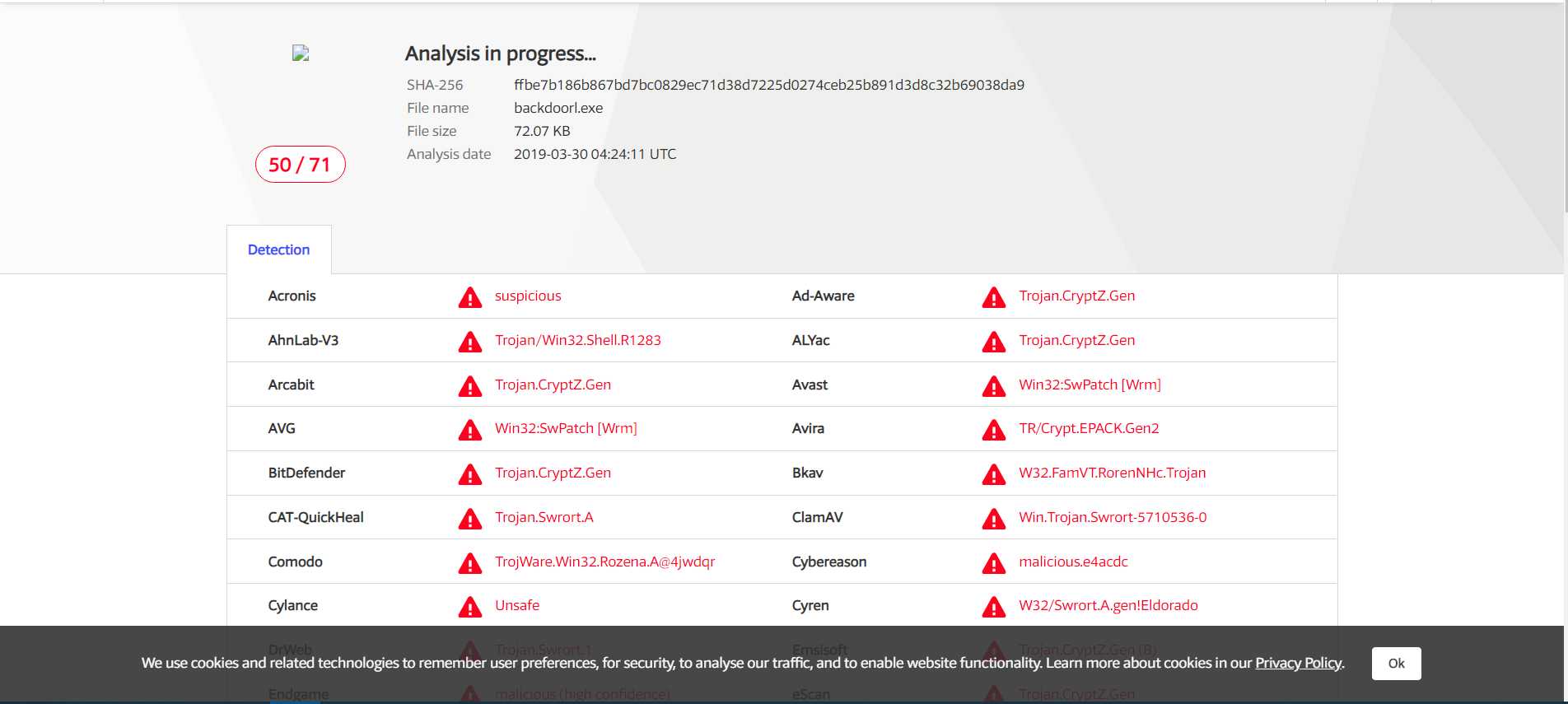Click the warning icon in the Arcabit row
The height and width of the screenshot is (704, 1568).
pyautogui.click(x=469, y=386)
